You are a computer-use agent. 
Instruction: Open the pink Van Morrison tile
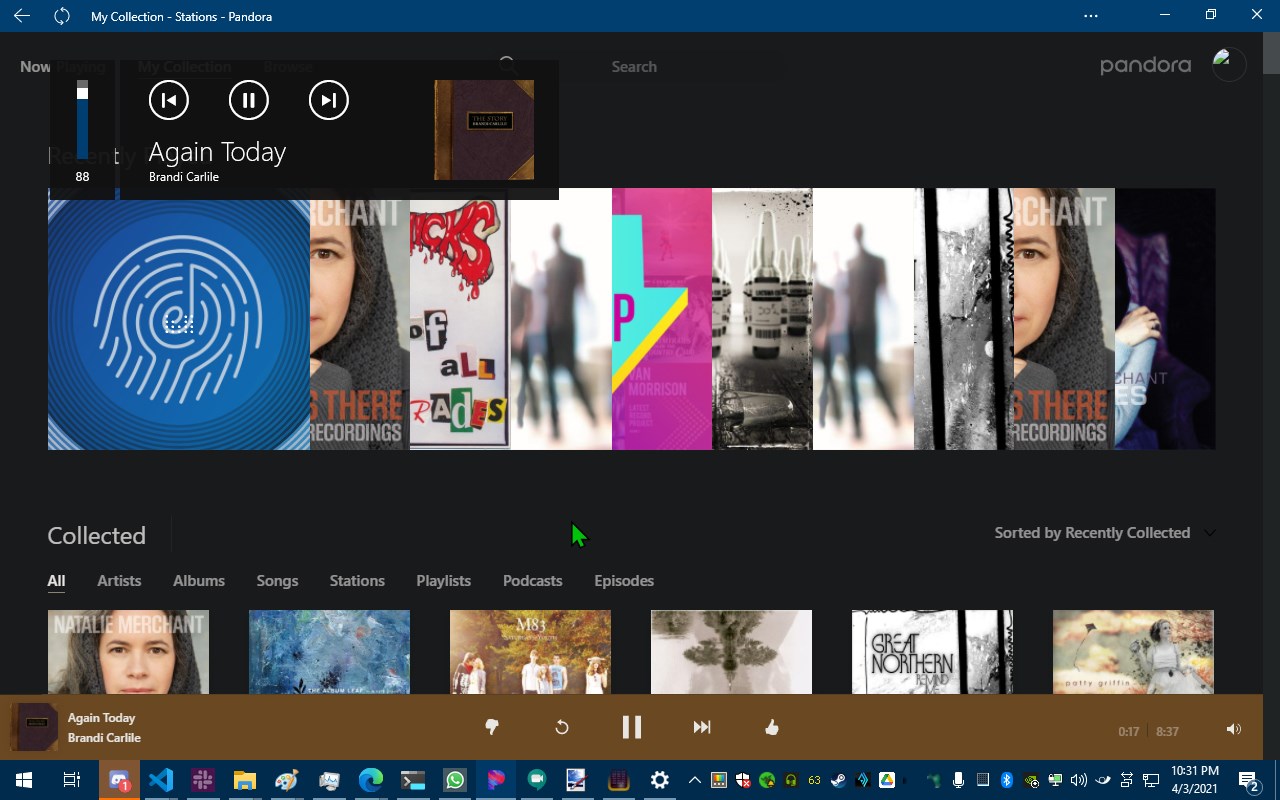point(662,319)
